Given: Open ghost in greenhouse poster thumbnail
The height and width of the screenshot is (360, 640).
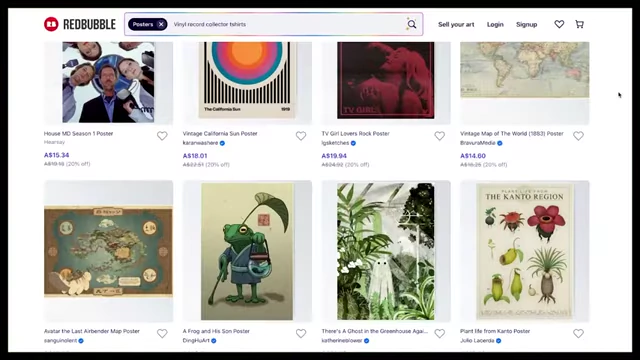Looking at the screenshot, I should 386,251.
